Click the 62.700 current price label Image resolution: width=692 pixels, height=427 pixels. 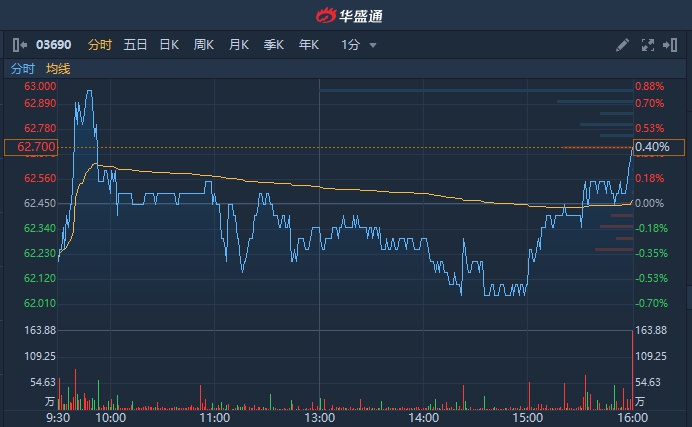coord(31,147)
